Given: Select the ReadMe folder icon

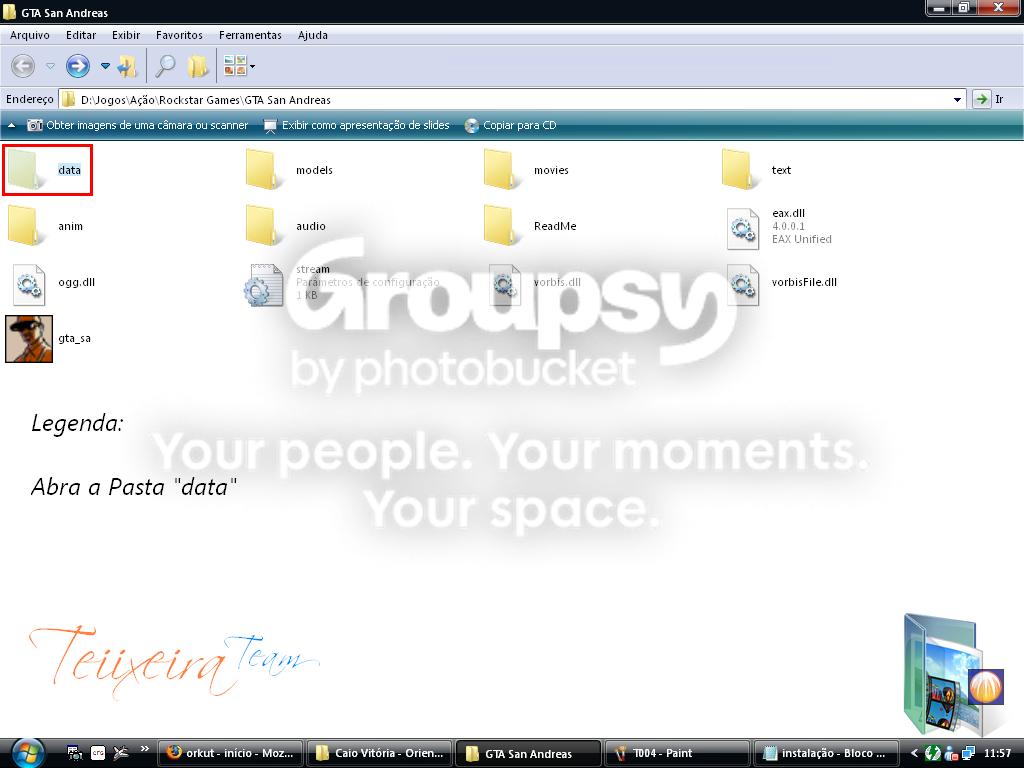Looking at the screenshot, I should pos(501,226).
